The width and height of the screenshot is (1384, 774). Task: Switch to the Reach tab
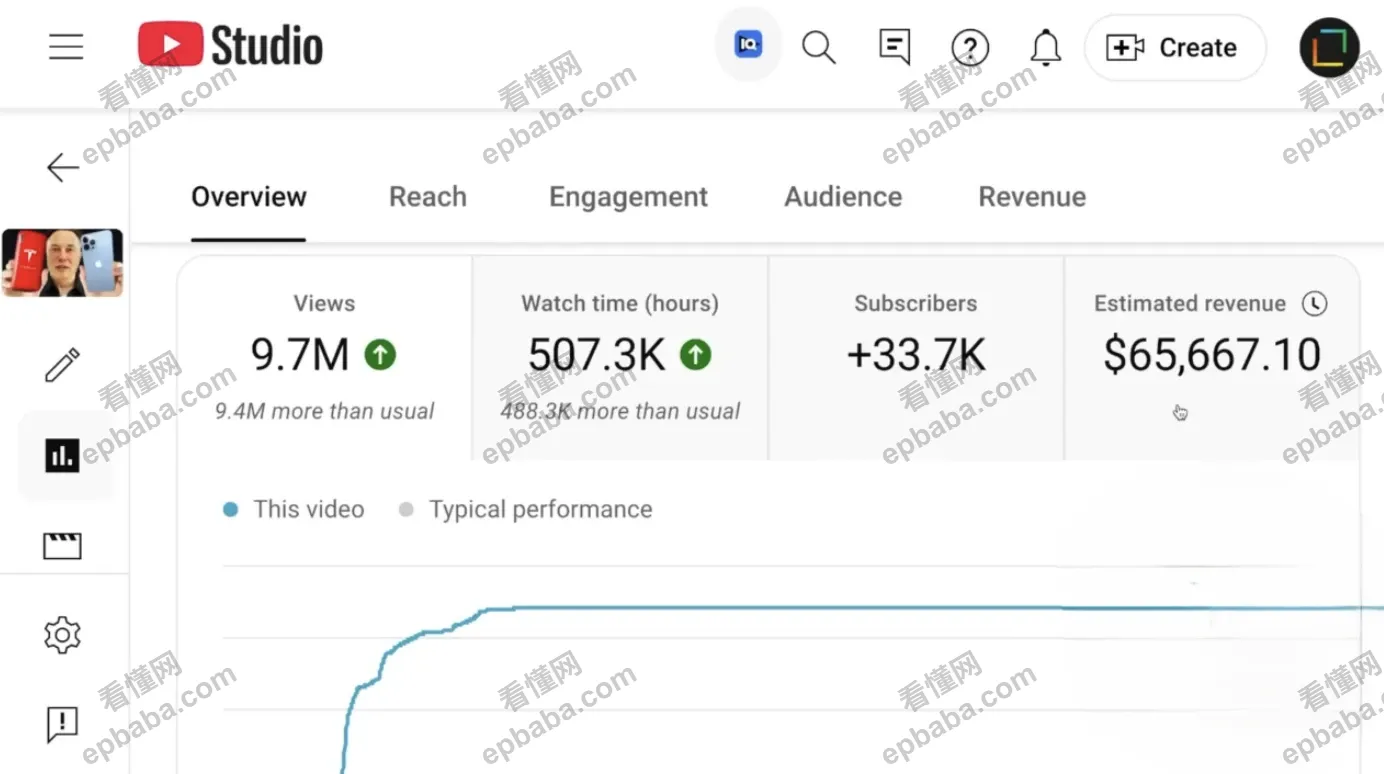coord(427,197)
